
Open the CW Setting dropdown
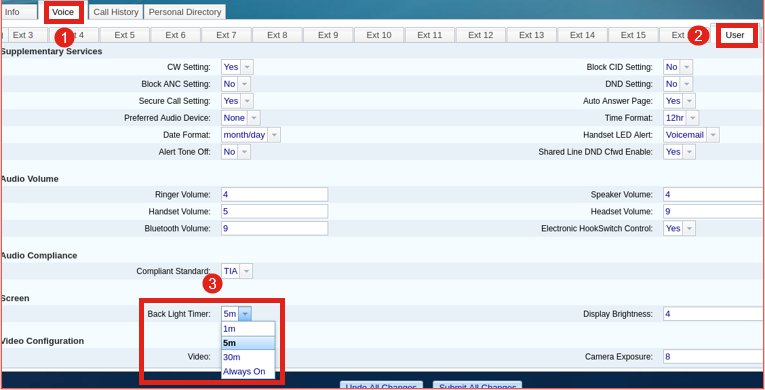pos(237,67)
